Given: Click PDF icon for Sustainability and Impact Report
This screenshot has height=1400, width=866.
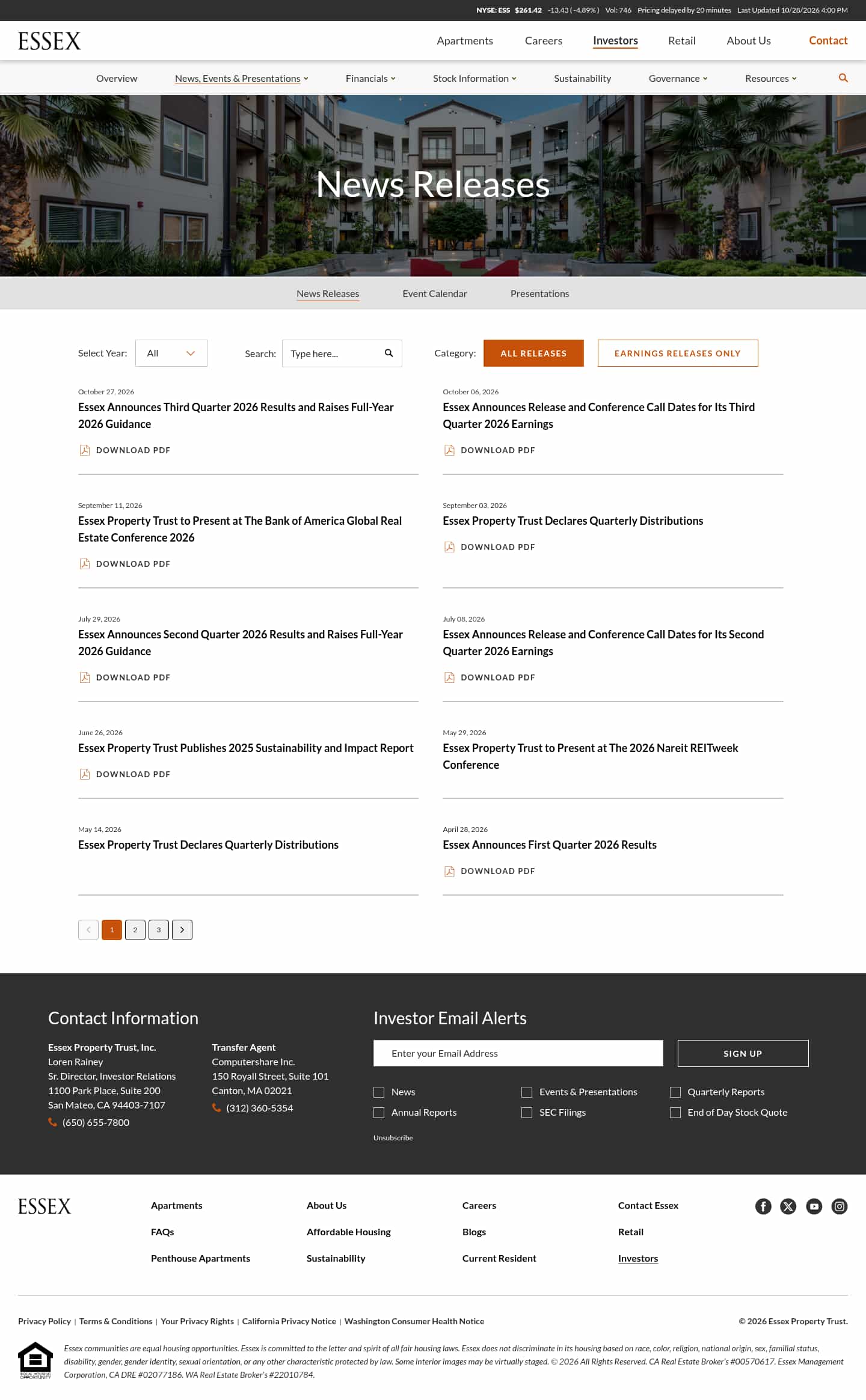Looking at the screenshot, I should coord(85,774).
